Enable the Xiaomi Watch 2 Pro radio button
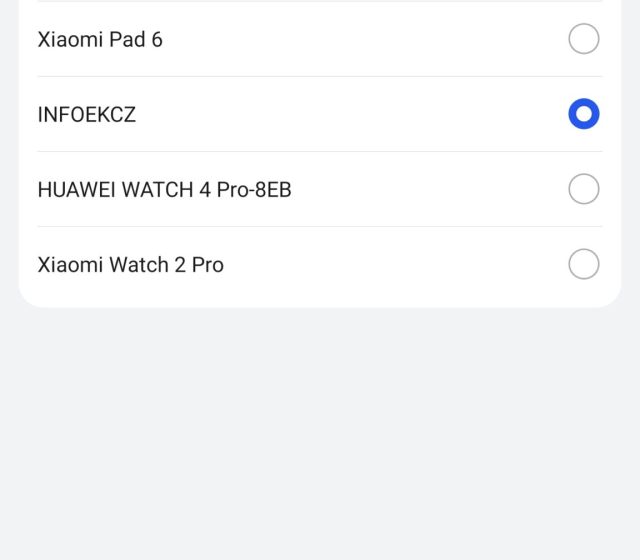This screenshot has height=560, width=640. [x=584, y=264]
